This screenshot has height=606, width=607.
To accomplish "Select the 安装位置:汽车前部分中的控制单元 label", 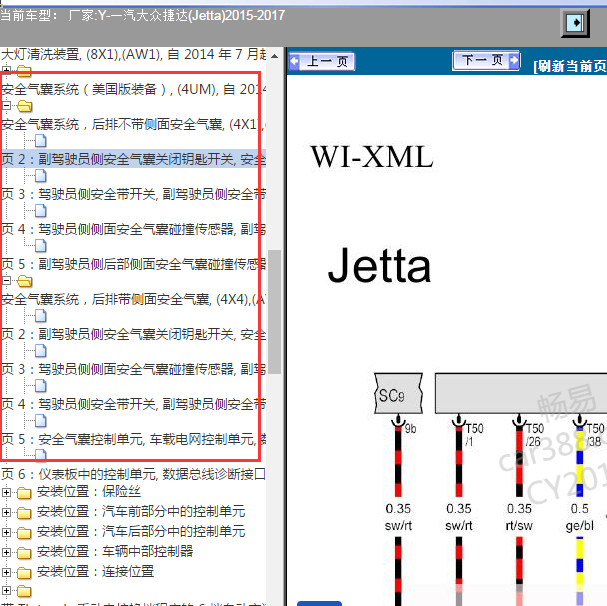I will [141, 512].
